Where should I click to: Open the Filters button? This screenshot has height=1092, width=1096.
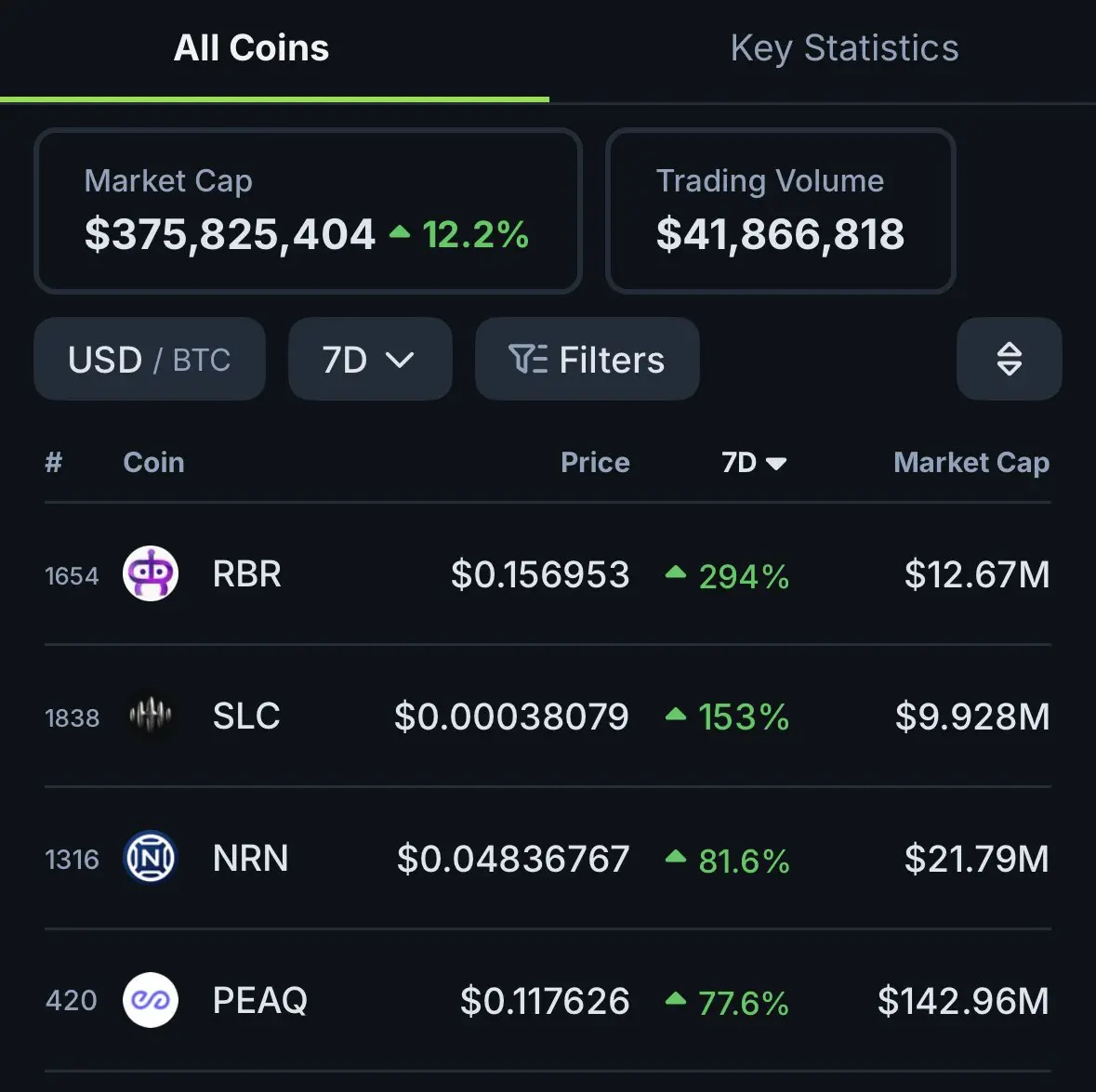(x=588, y=359)
